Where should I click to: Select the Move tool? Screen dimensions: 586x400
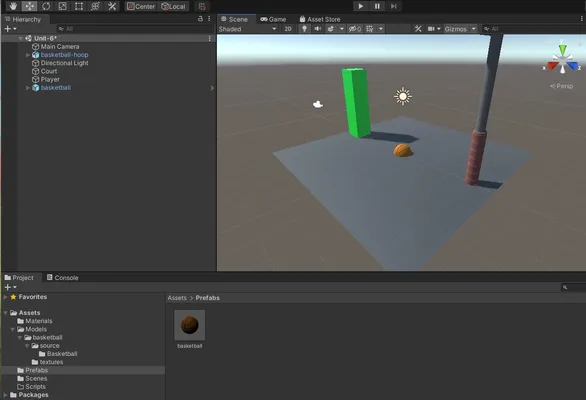[x=30, y=6]
